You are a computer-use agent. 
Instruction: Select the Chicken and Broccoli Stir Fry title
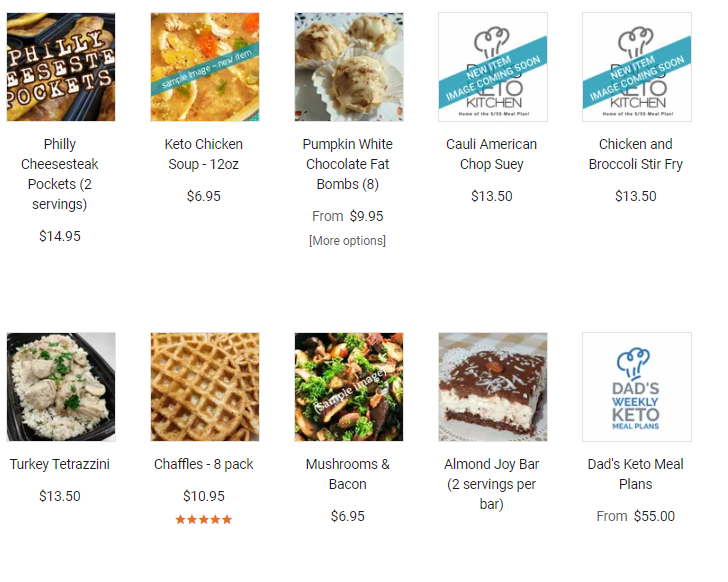(x=635, y=154)
